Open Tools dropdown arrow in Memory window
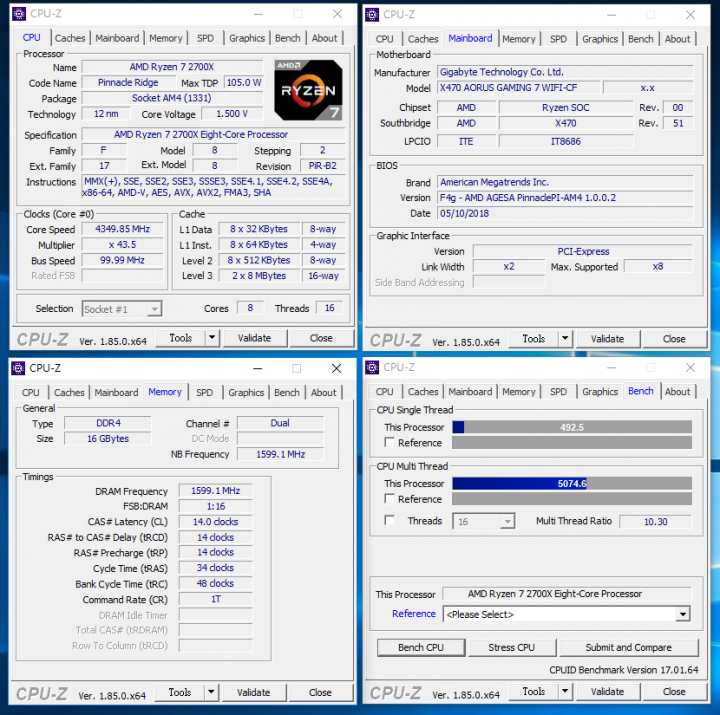720x715 pixels. pyautogui.click(x=211, y=692)
